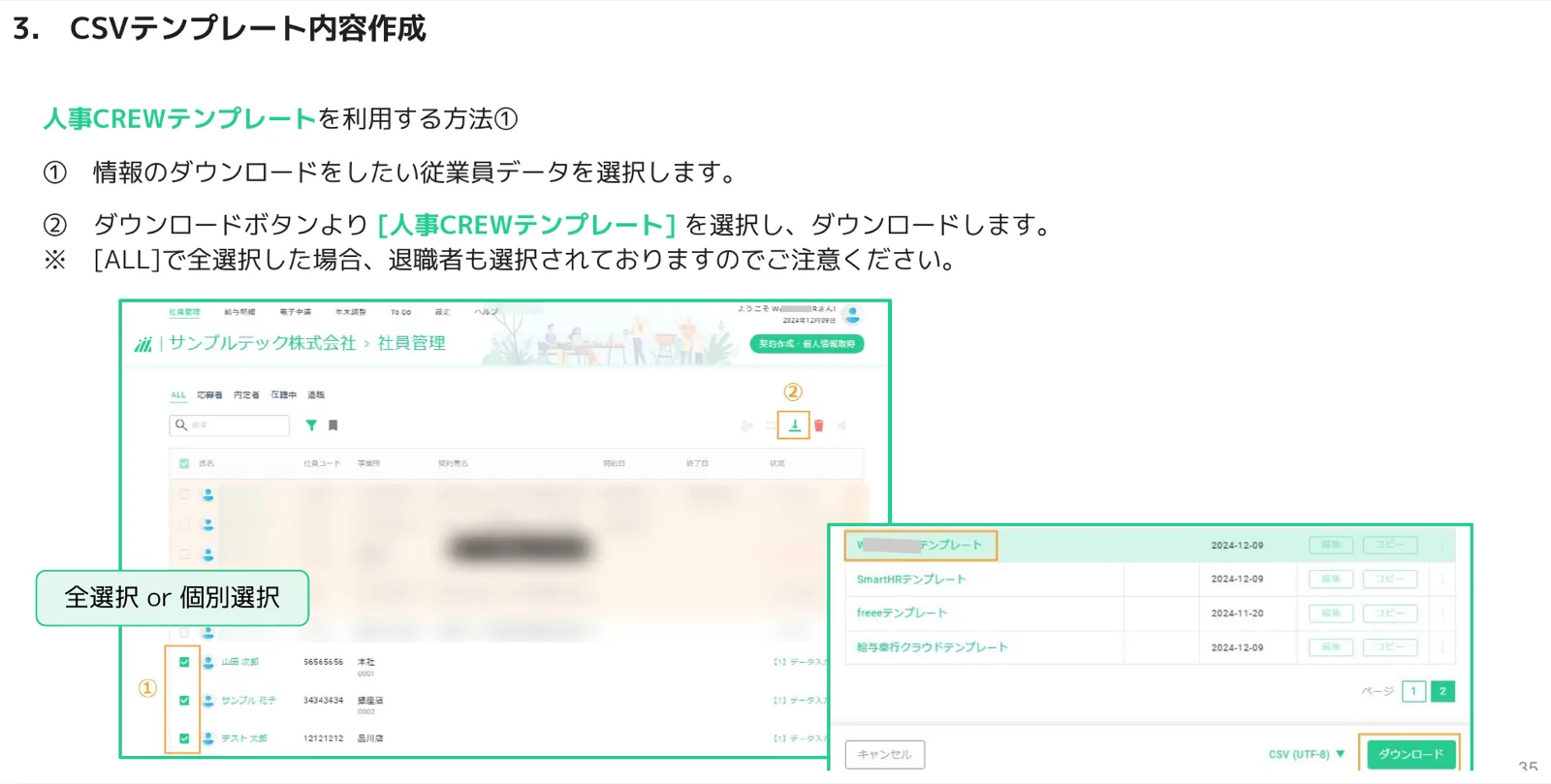Select the freeeテンプレート entry
The image size is (1551, 784).
pos(902,613)
